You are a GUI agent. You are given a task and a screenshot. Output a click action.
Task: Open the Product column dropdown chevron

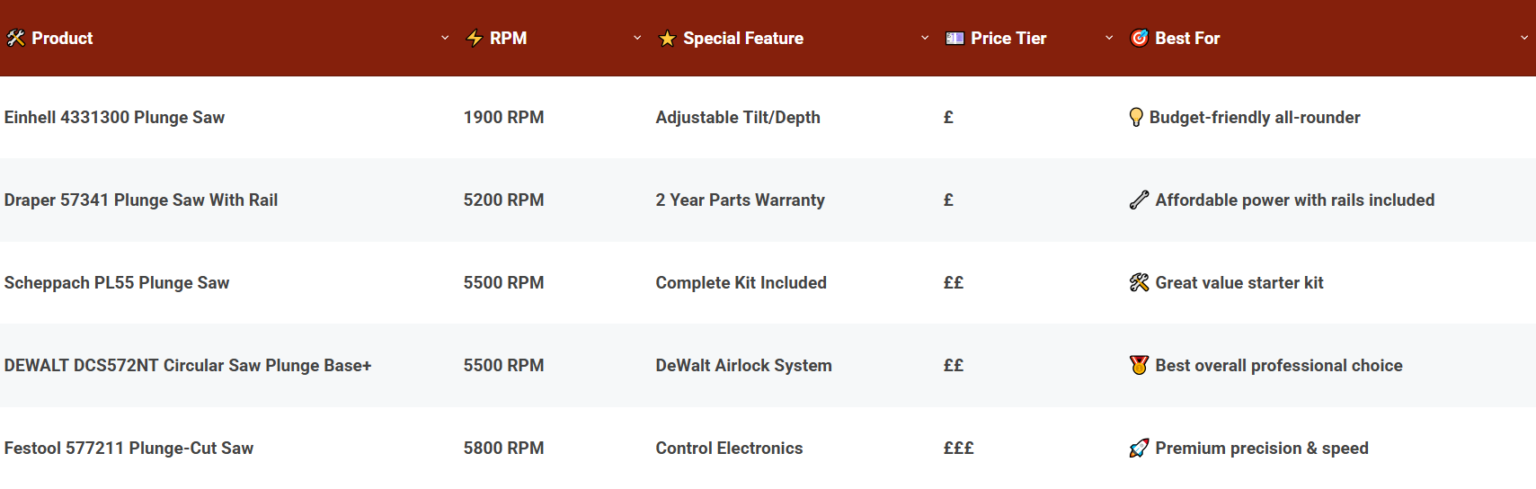445,38
